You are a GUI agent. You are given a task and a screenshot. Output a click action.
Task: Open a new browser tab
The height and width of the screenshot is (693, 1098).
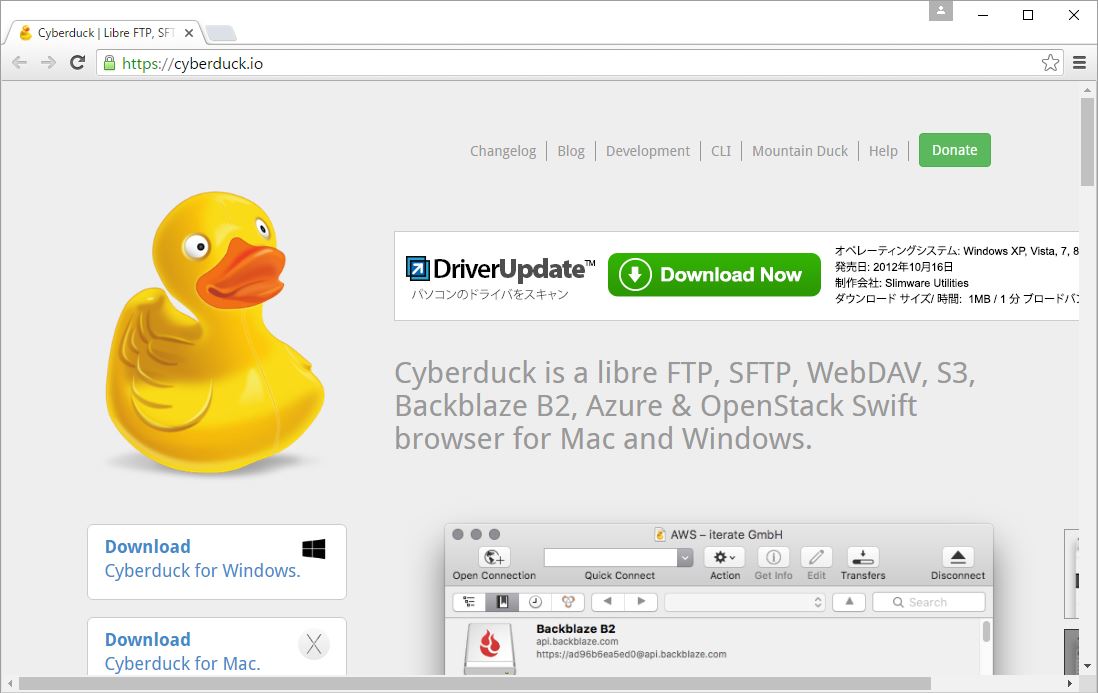coord(221,33)
